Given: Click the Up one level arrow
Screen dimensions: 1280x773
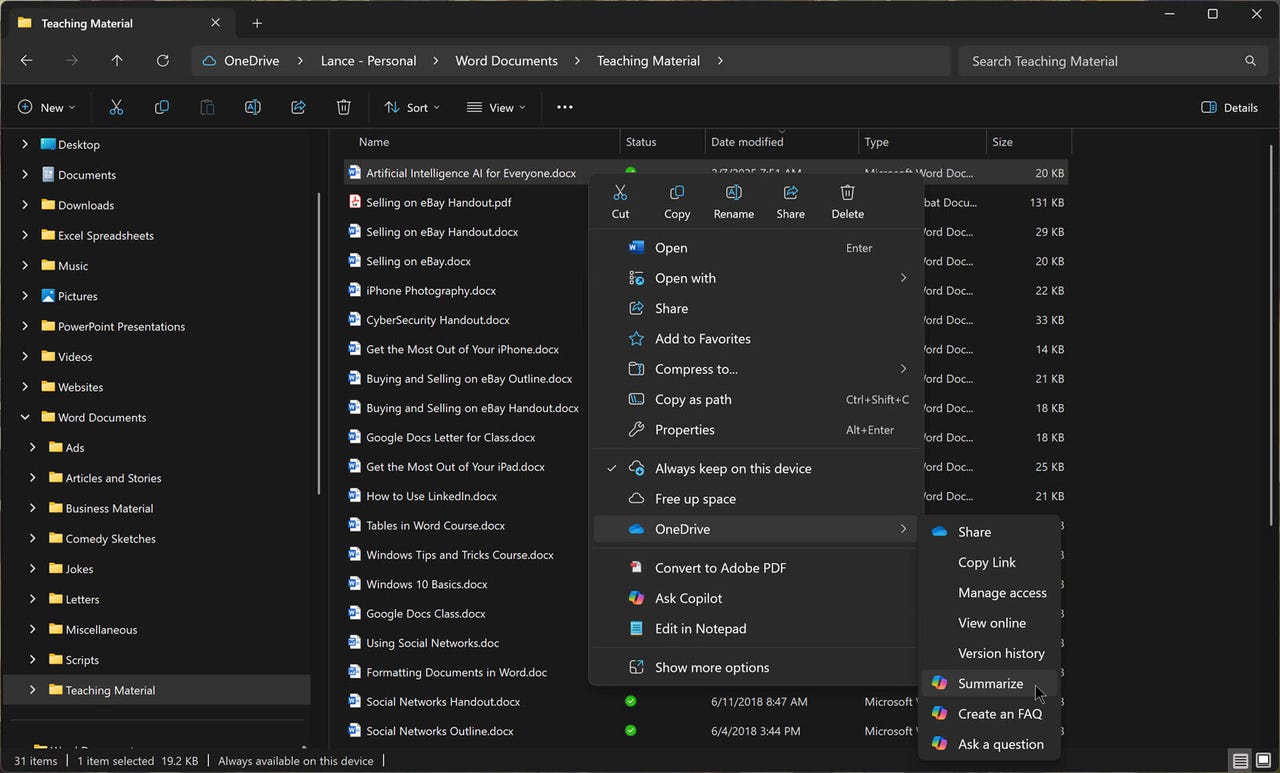Looking at the screenshot, I should pos(117,61).
